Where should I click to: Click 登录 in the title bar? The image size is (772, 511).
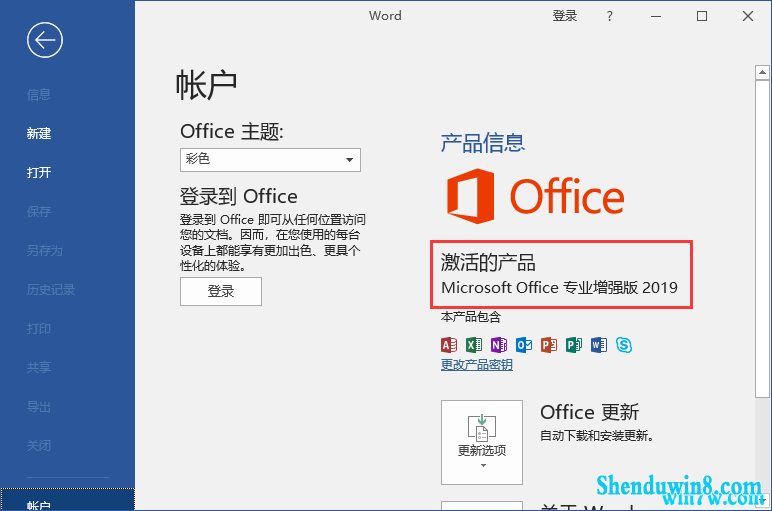click(x=565, y=16)
